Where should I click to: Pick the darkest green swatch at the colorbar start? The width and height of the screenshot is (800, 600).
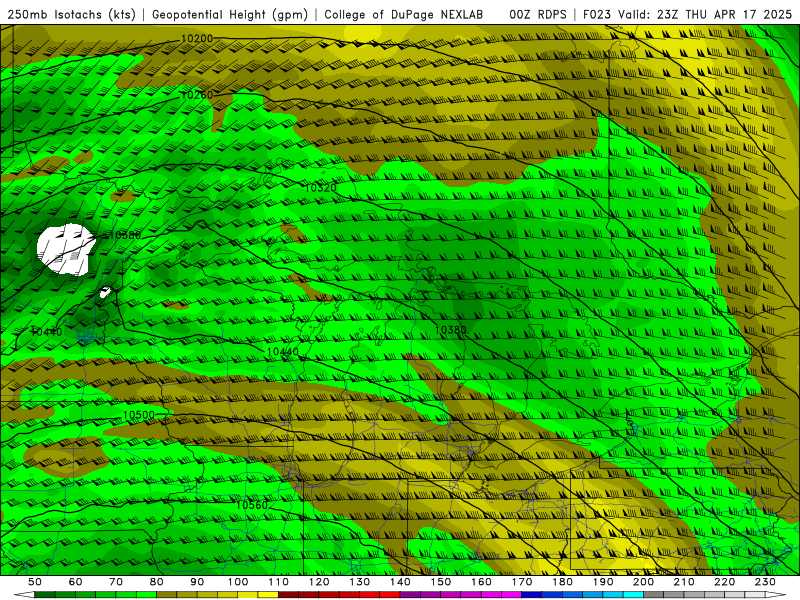(44, 594)
